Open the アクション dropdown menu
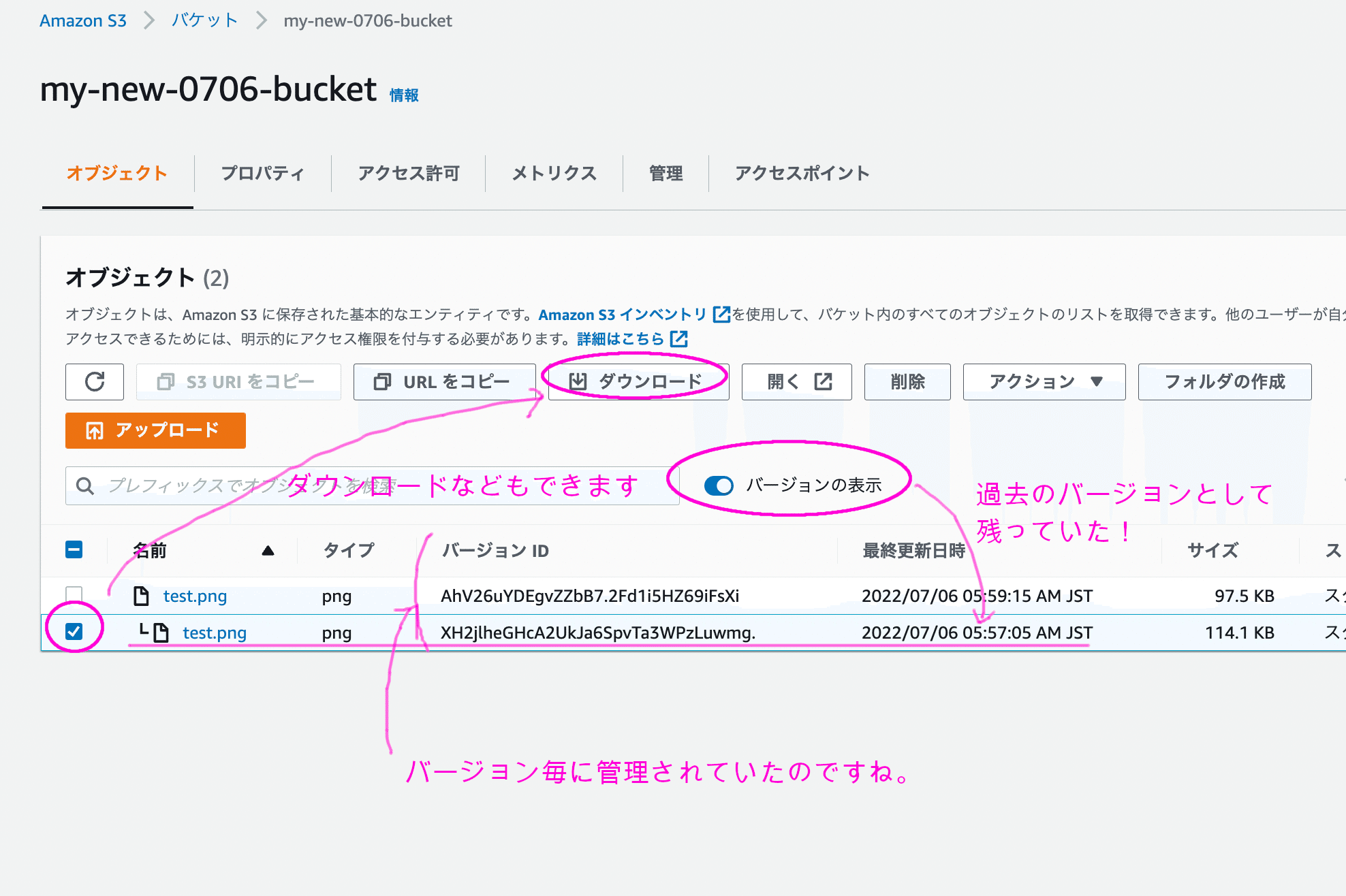This screenshot has height=896, width=1346. click(x=1044, y=382)
